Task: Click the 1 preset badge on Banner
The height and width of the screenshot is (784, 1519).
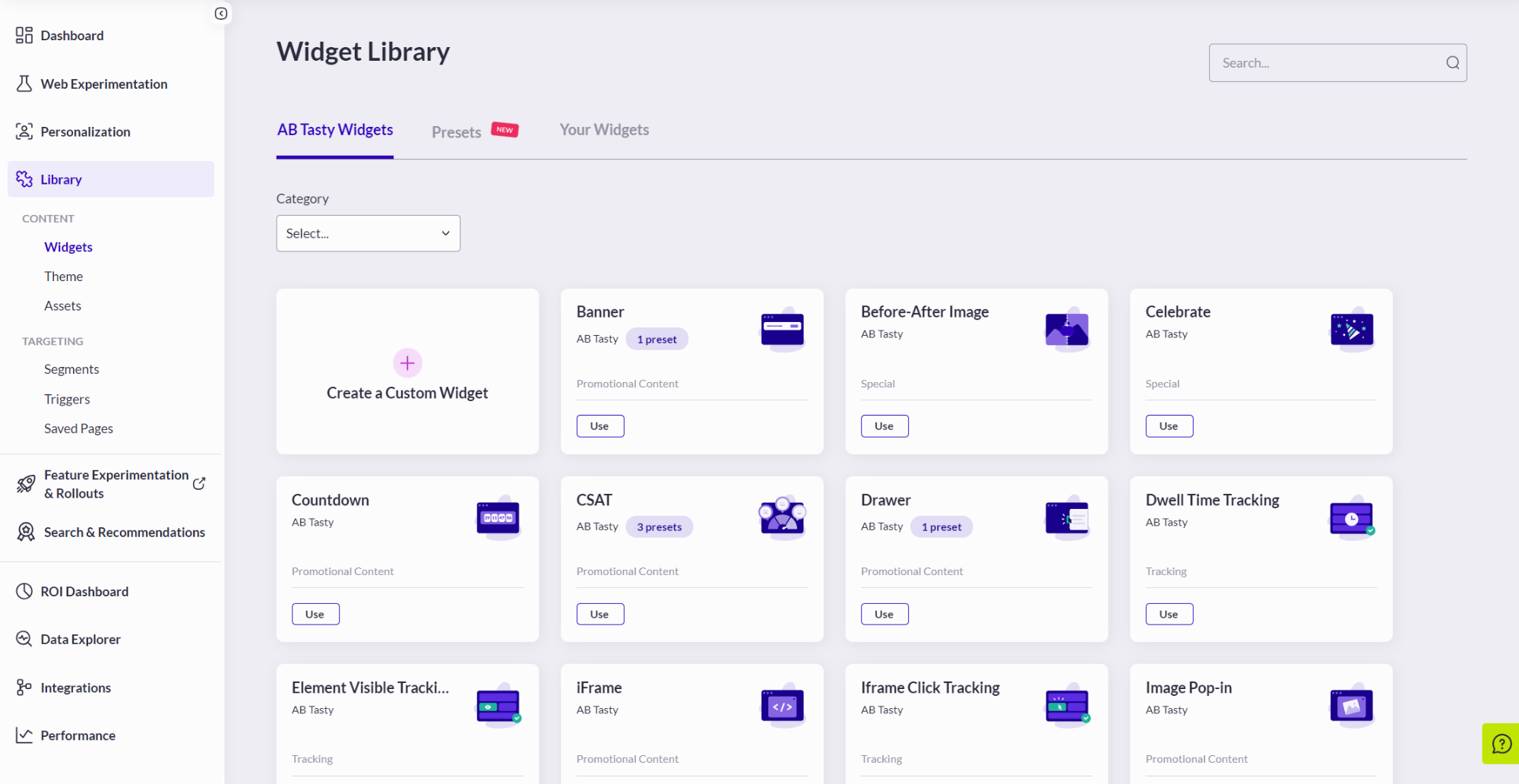Action: pos(657,339)
